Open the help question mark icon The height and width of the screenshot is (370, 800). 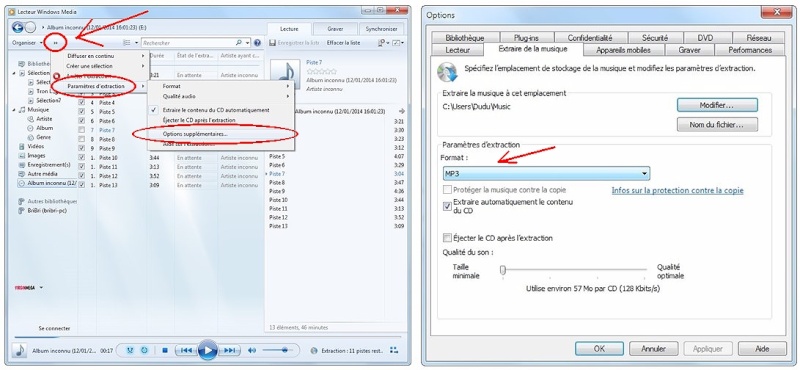(257, 43)
